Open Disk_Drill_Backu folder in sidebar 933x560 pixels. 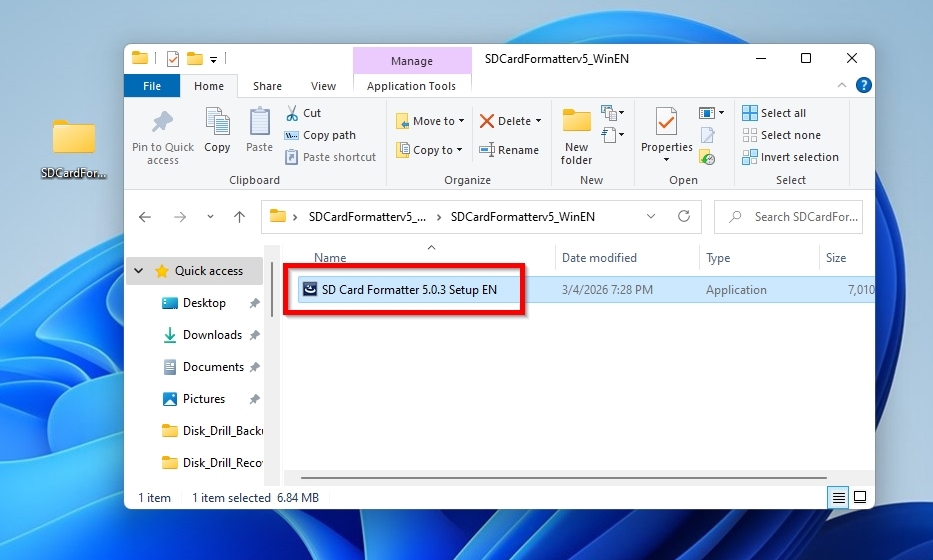(x=212, y=431)
